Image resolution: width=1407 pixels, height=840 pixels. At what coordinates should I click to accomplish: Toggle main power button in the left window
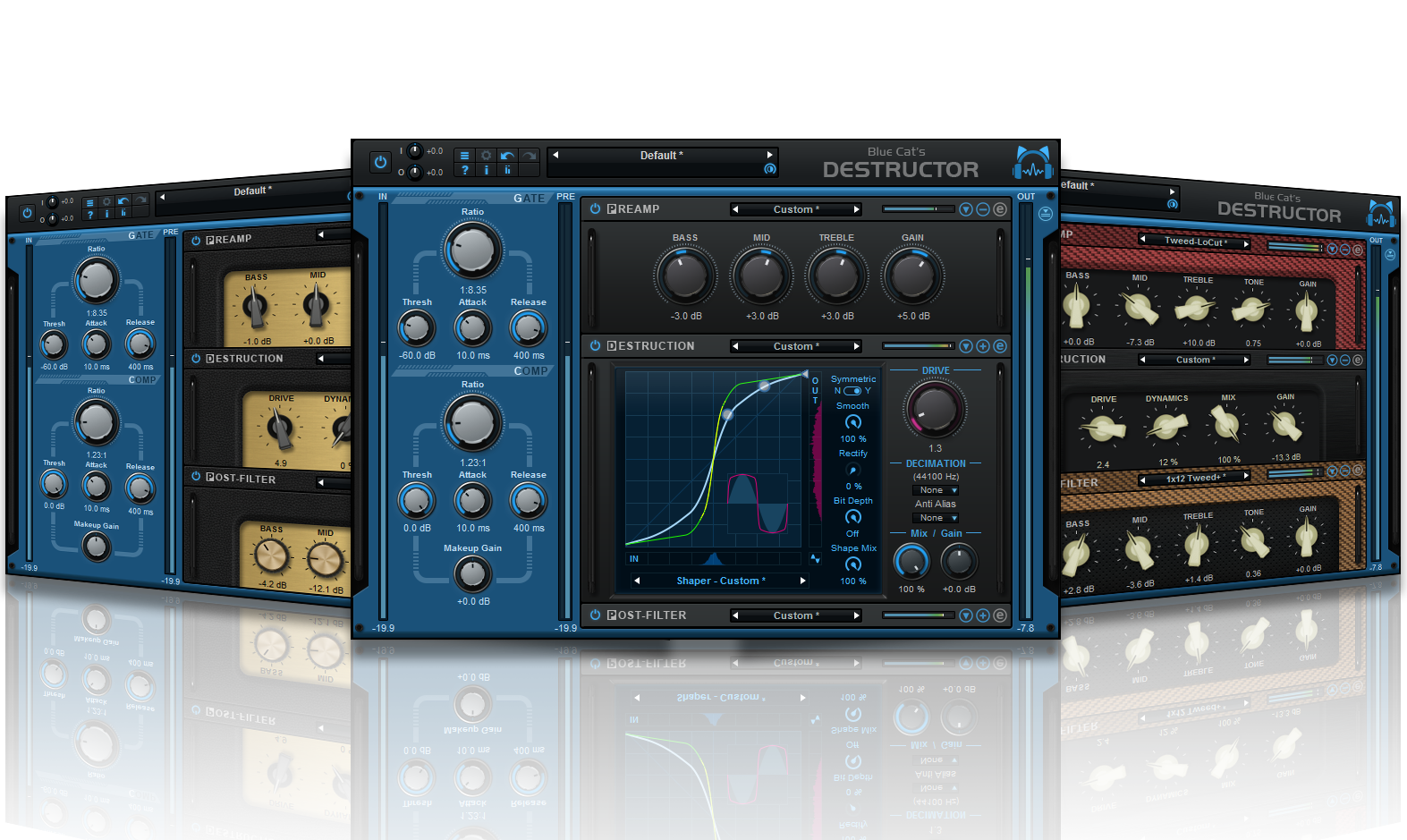(27, 213)
